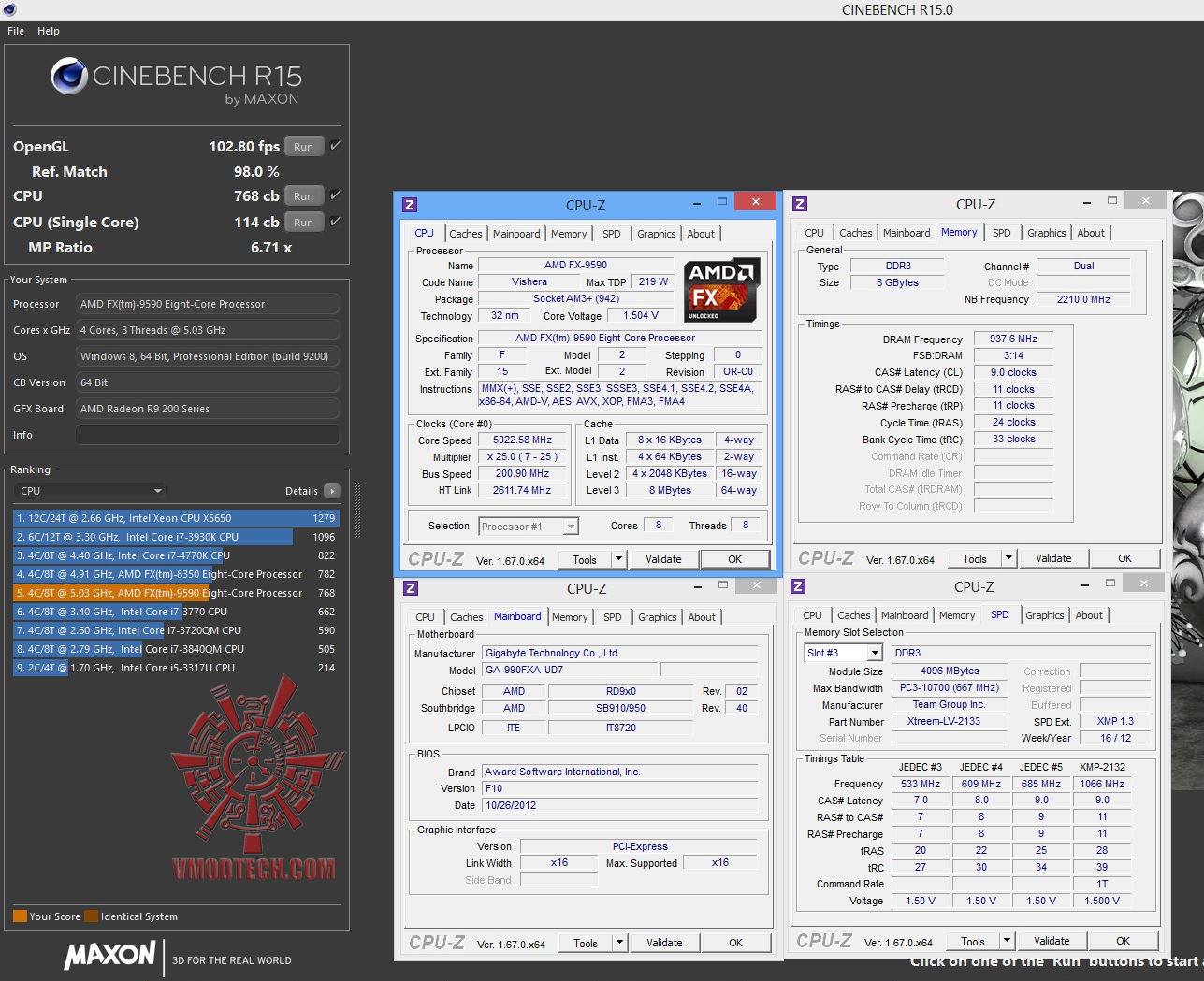Click OK in the Memory tab window
Screen dimensions: 1204x981
click(1124, 558)
